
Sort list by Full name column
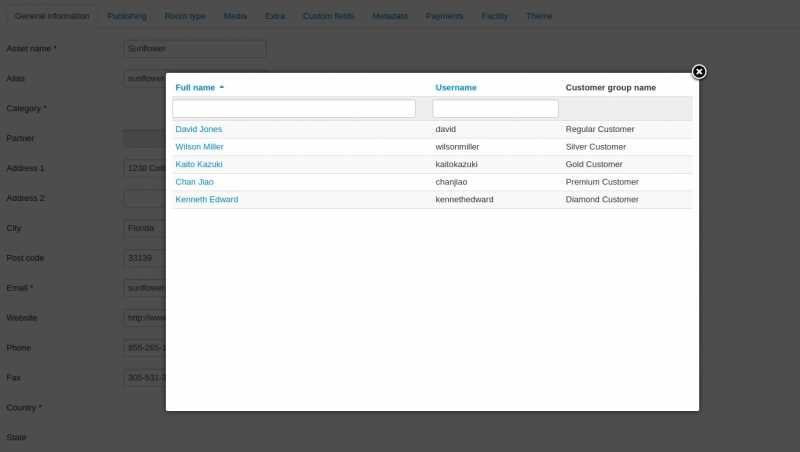(195, 88)
